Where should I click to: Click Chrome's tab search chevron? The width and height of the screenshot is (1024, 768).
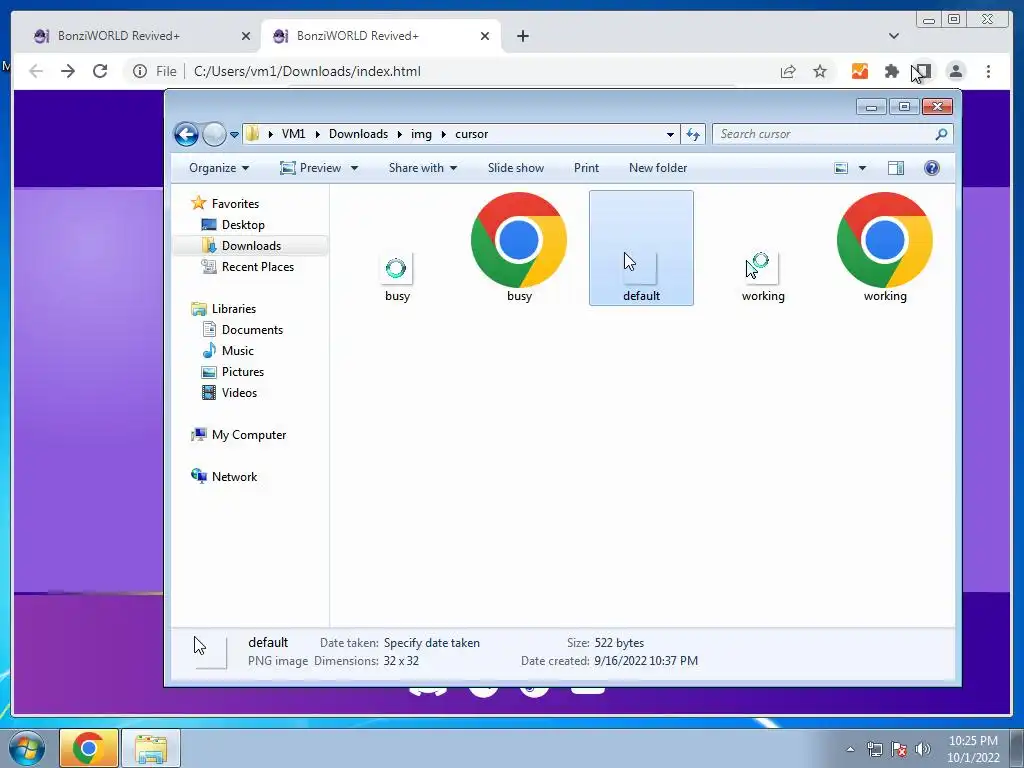click(894, 36)
